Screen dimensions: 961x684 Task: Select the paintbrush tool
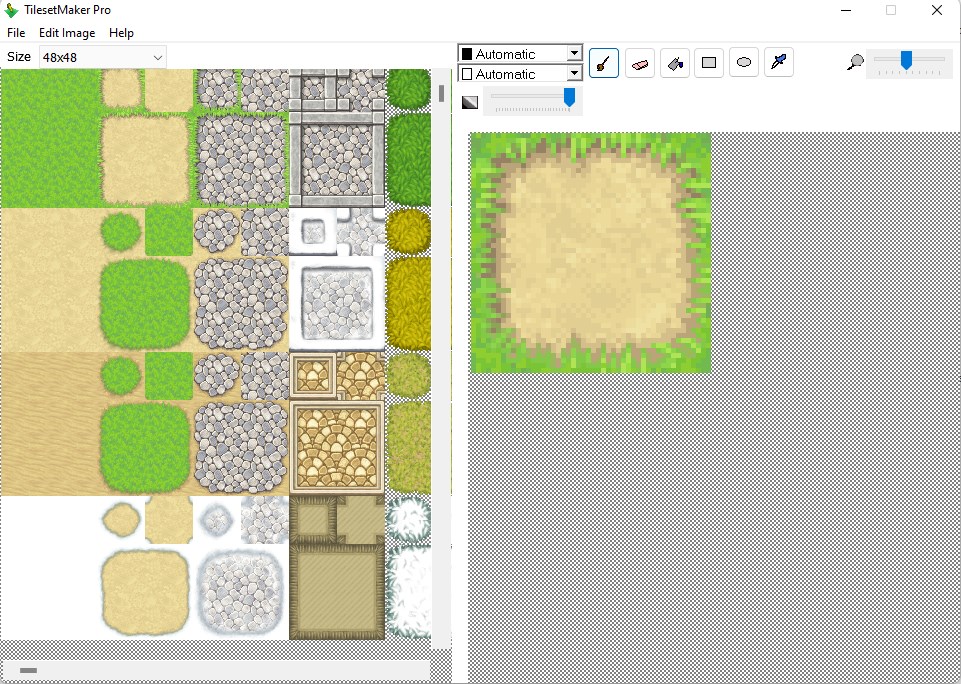[604, 63]
